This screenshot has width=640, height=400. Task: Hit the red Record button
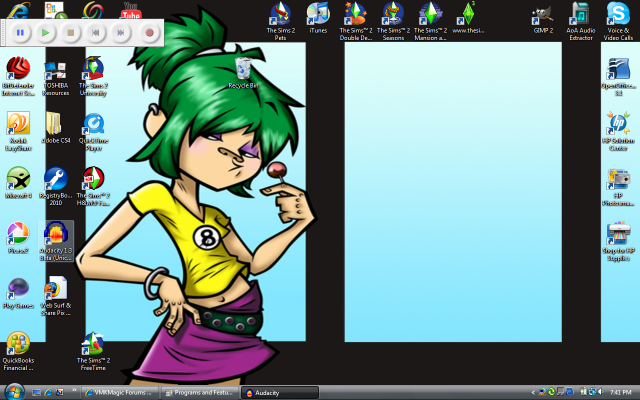point(148,33)
